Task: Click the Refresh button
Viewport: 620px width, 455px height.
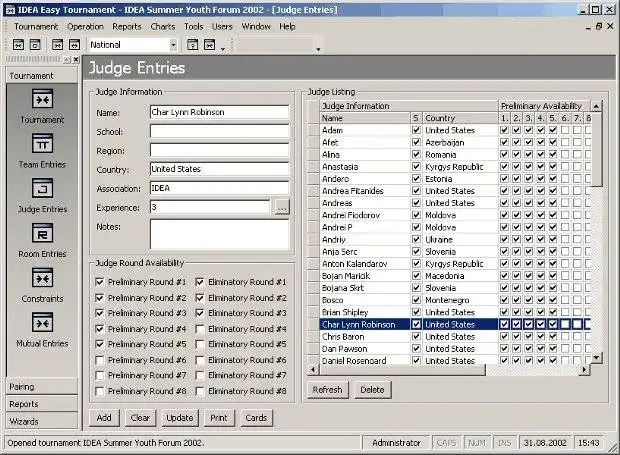Action: coord(327,390)
